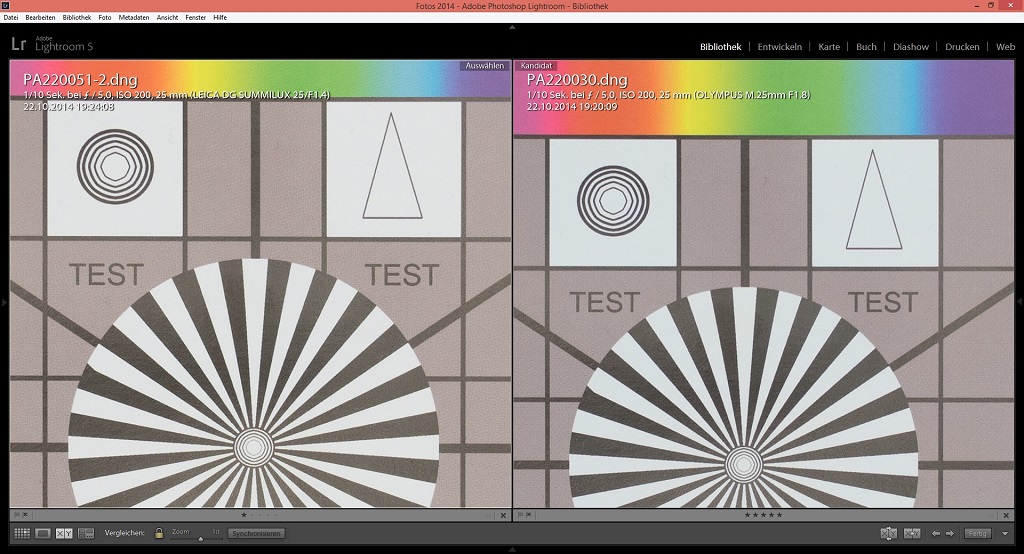Toggle the zoom link lock
1024x554 pixels.
point(159,533)
